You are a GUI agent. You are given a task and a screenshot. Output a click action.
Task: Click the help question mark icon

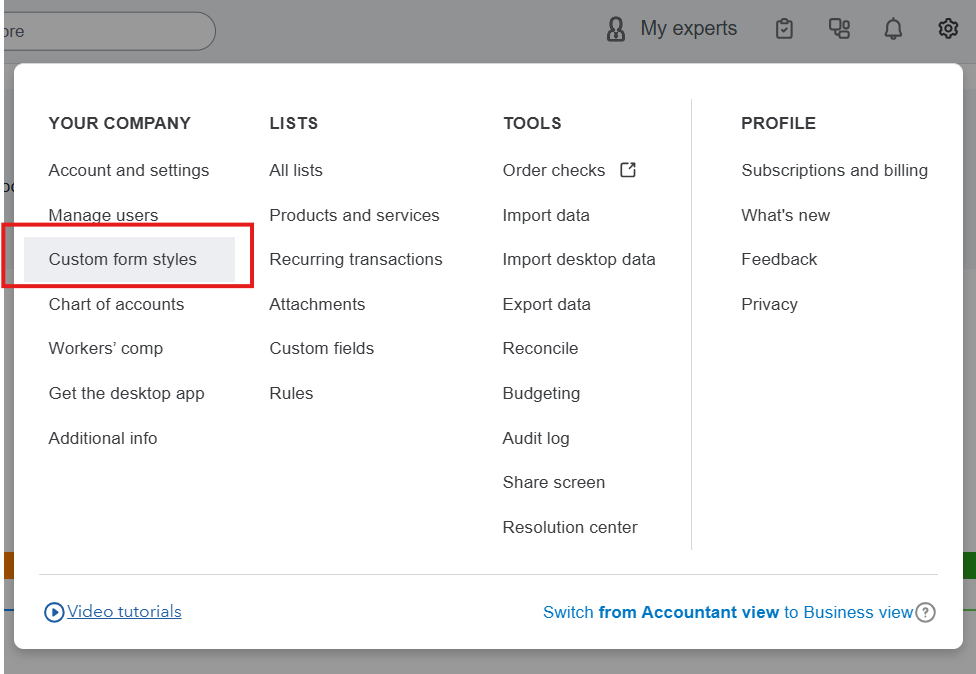926,612
